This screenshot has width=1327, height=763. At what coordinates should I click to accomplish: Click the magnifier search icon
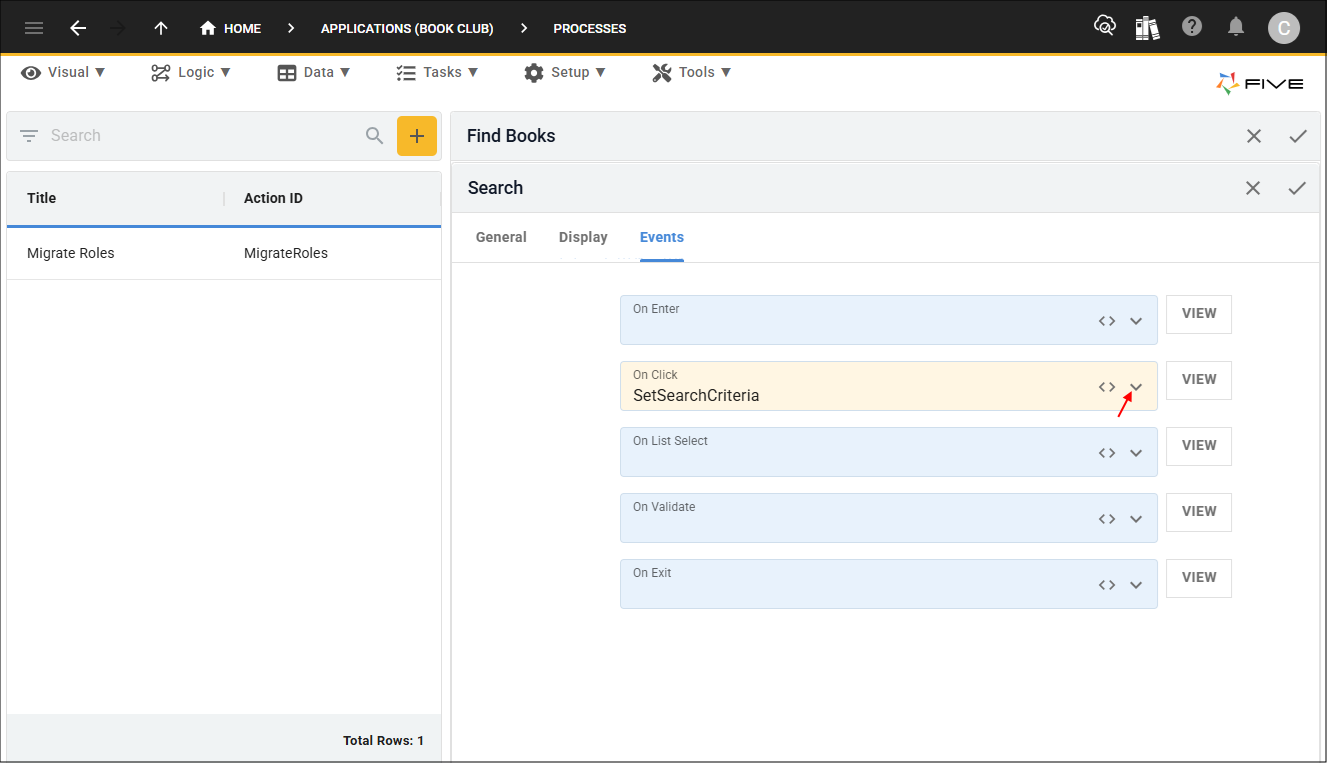tap(374, 136)
